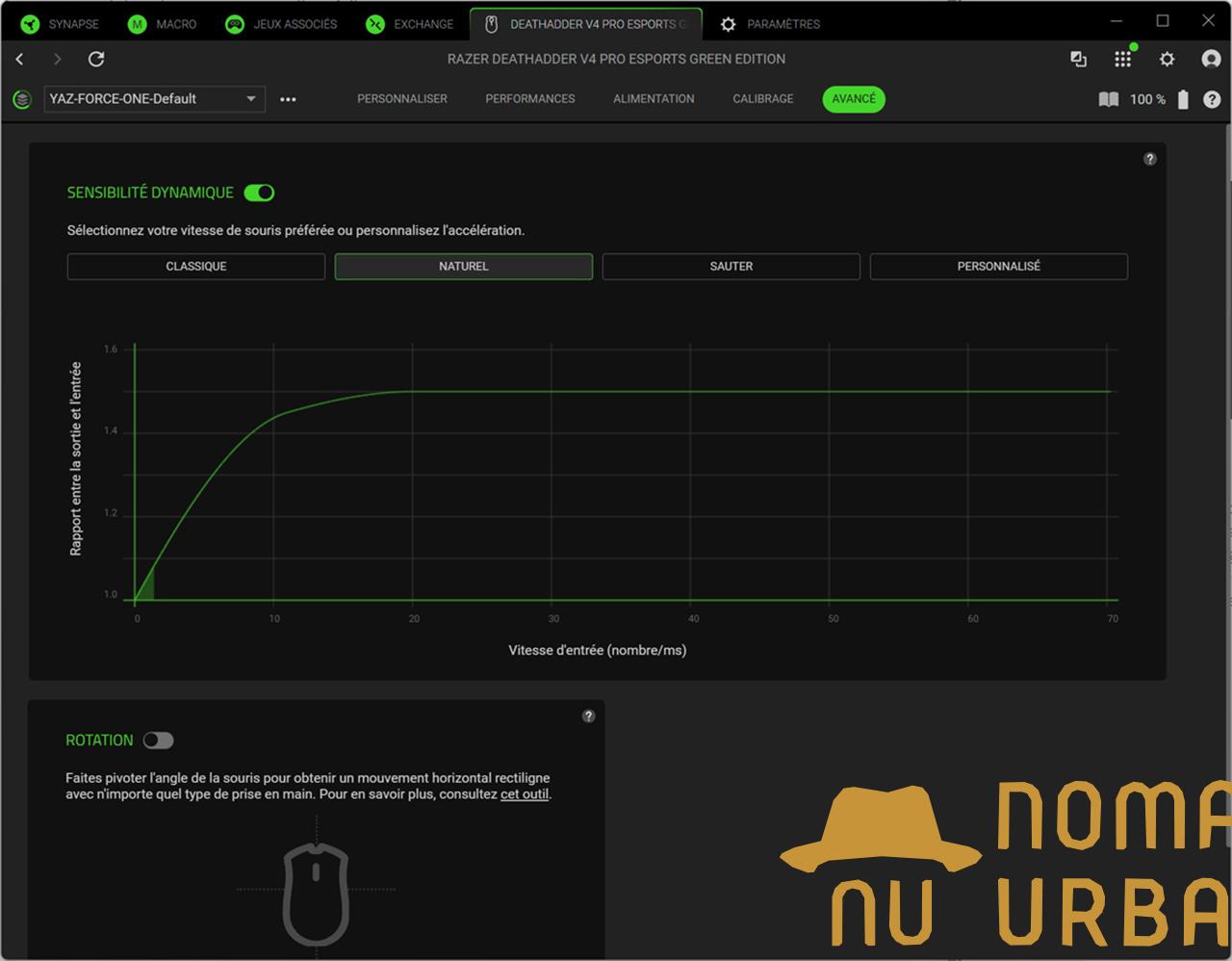Open the user guide book icon
Screen dimensions: 1232x961
pos(1109,99)
